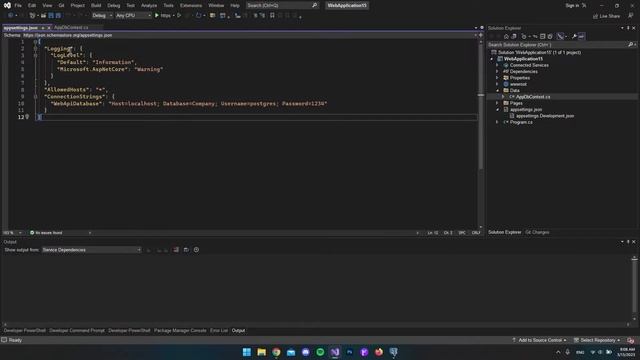Screen dimensions: 640x360
Task: Switch to the Package Manager Console tab
Action: [x=180, y=331]
